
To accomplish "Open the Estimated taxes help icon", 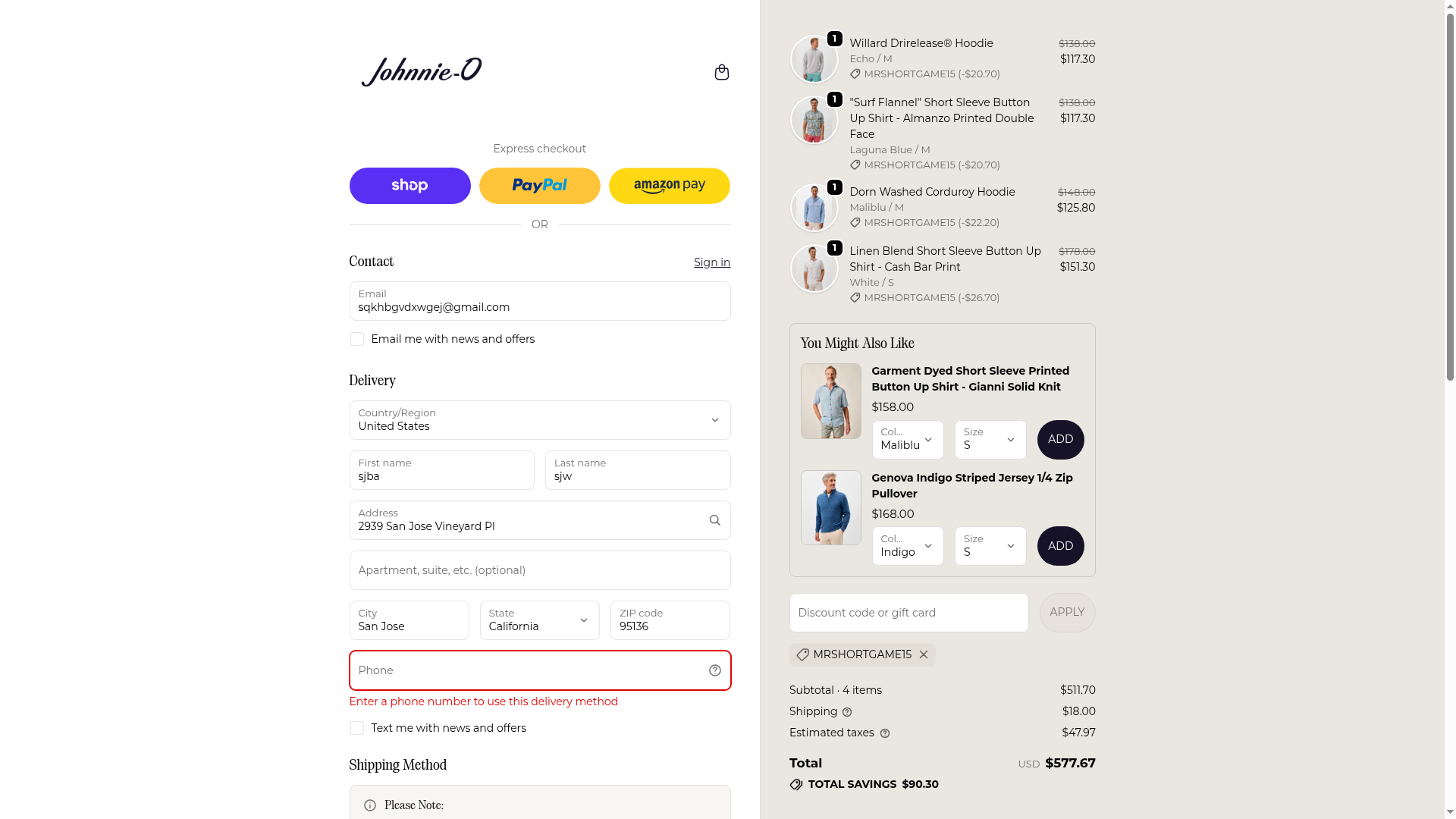I will 884,733.
